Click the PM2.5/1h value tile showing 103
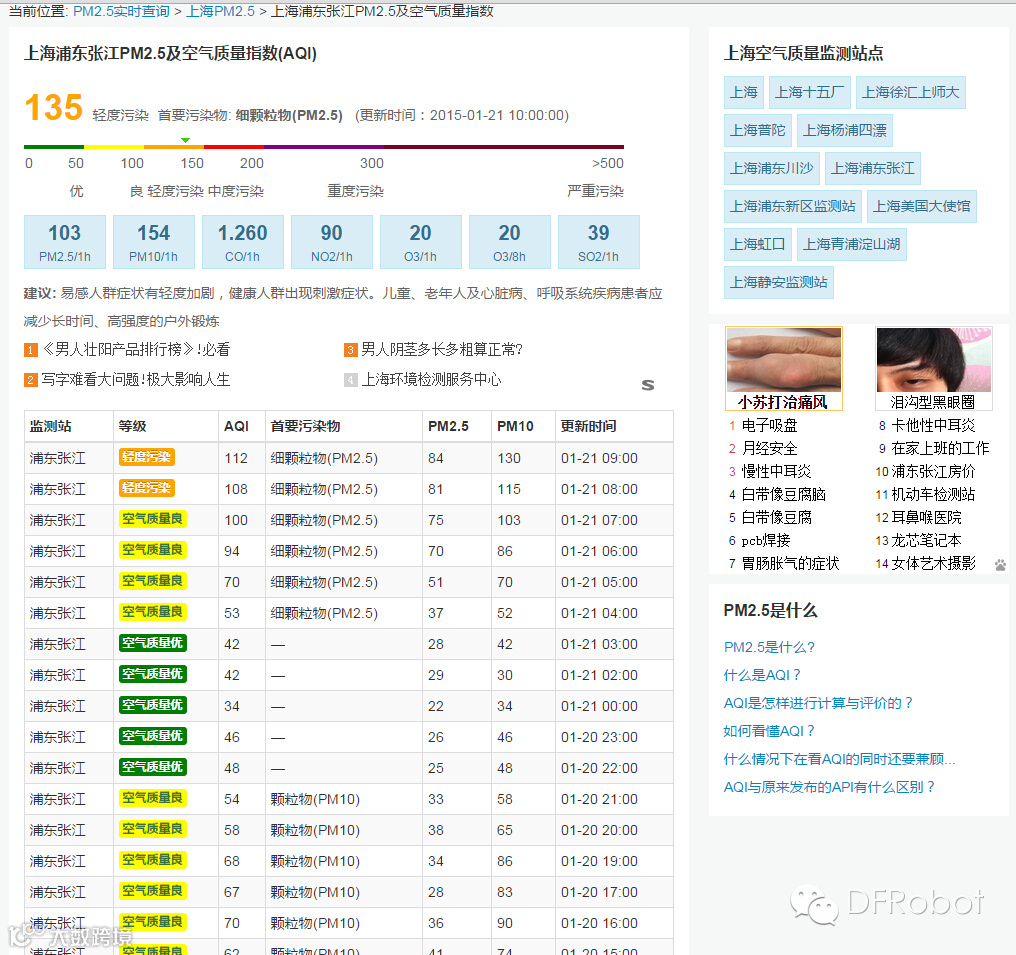 coord(65,242)
